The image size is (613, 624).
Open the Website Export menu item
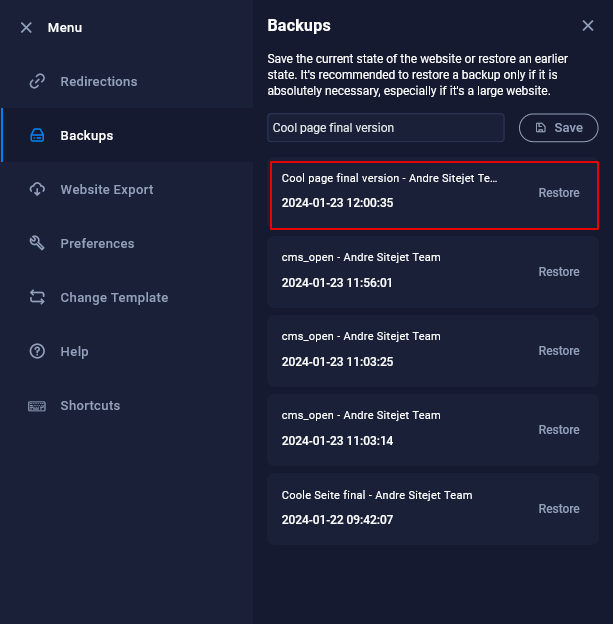pos(106,190)
